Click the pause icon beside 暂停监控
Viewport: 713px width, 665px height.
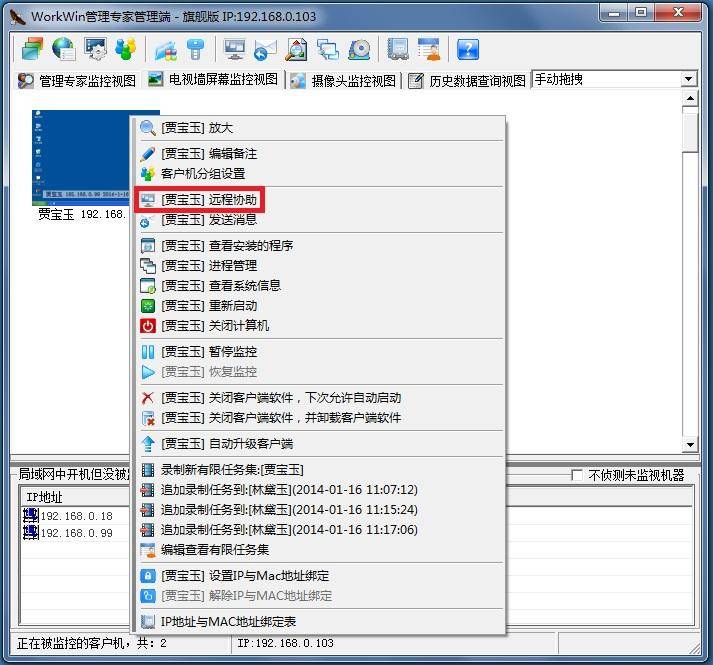pyautogui.click(x=148, y=351)
